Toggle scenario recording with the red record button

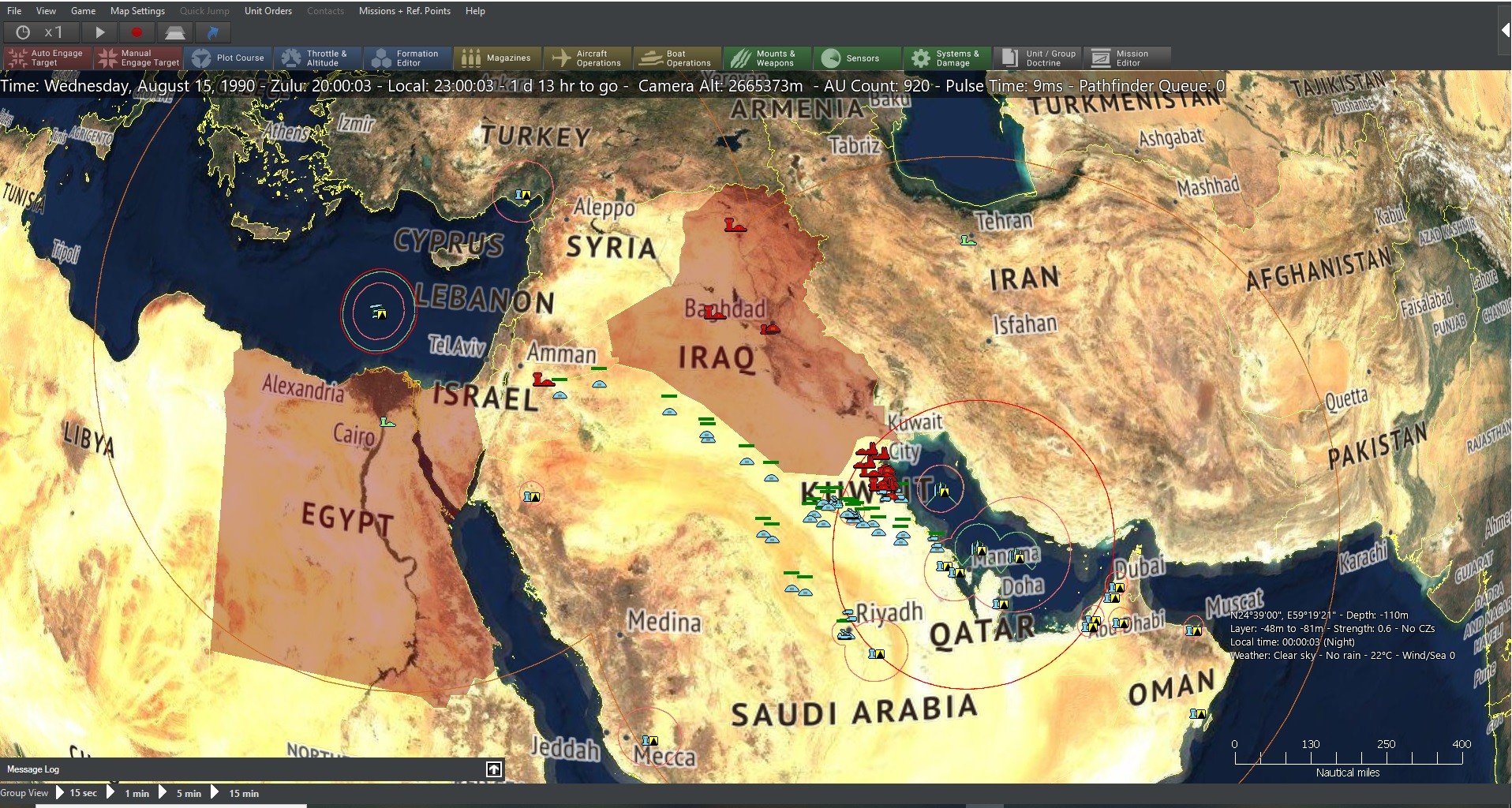click(x=137, y=32)
